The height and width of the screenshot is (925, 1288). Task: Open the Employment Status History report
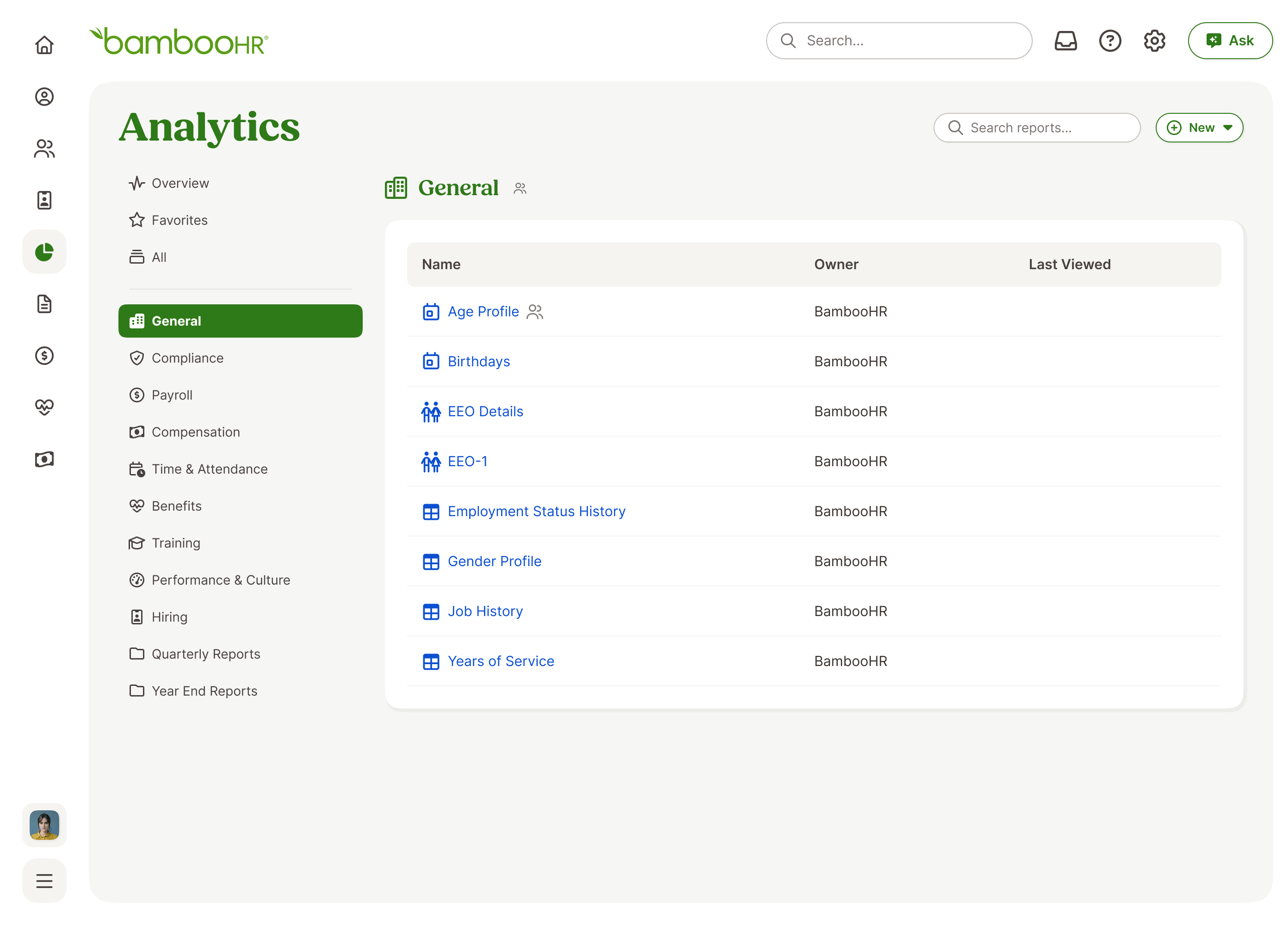[537, 512]
